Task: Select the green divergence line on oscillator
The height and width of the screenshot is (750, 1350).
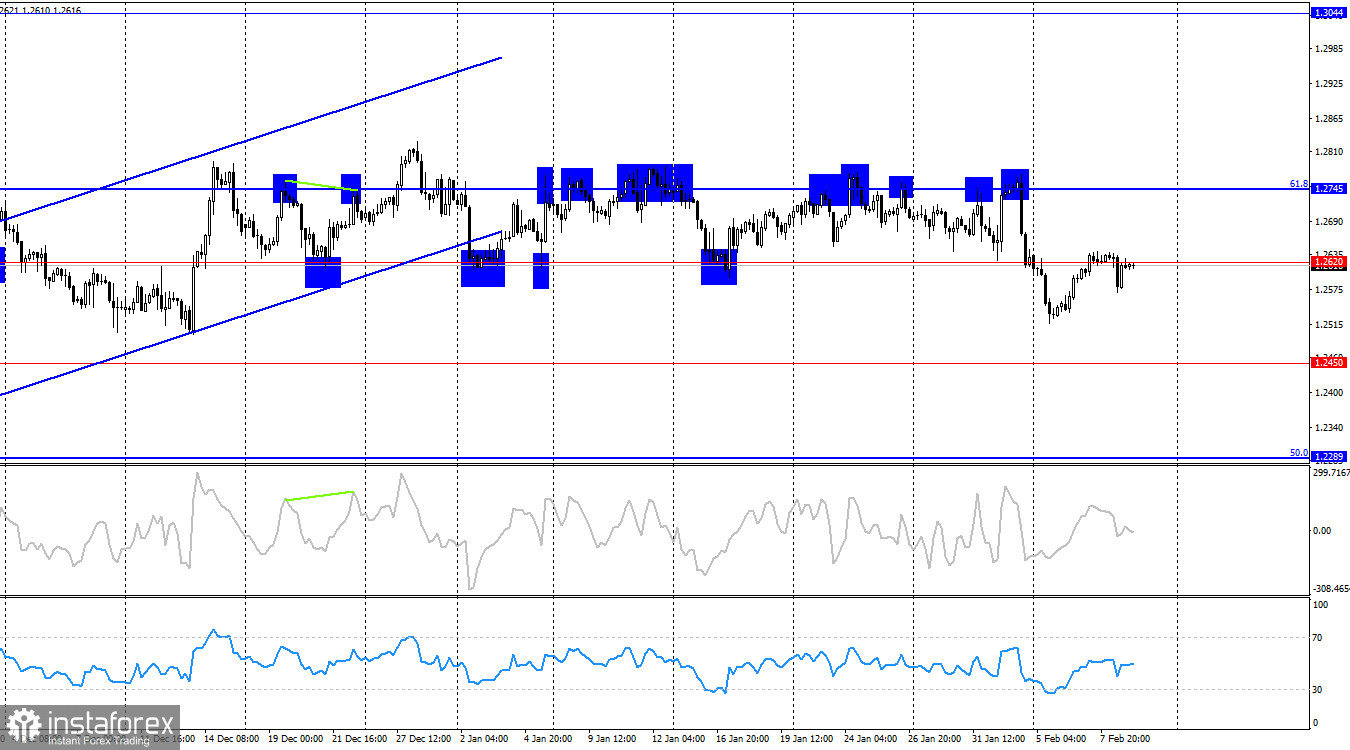Action: pos(319,495)
